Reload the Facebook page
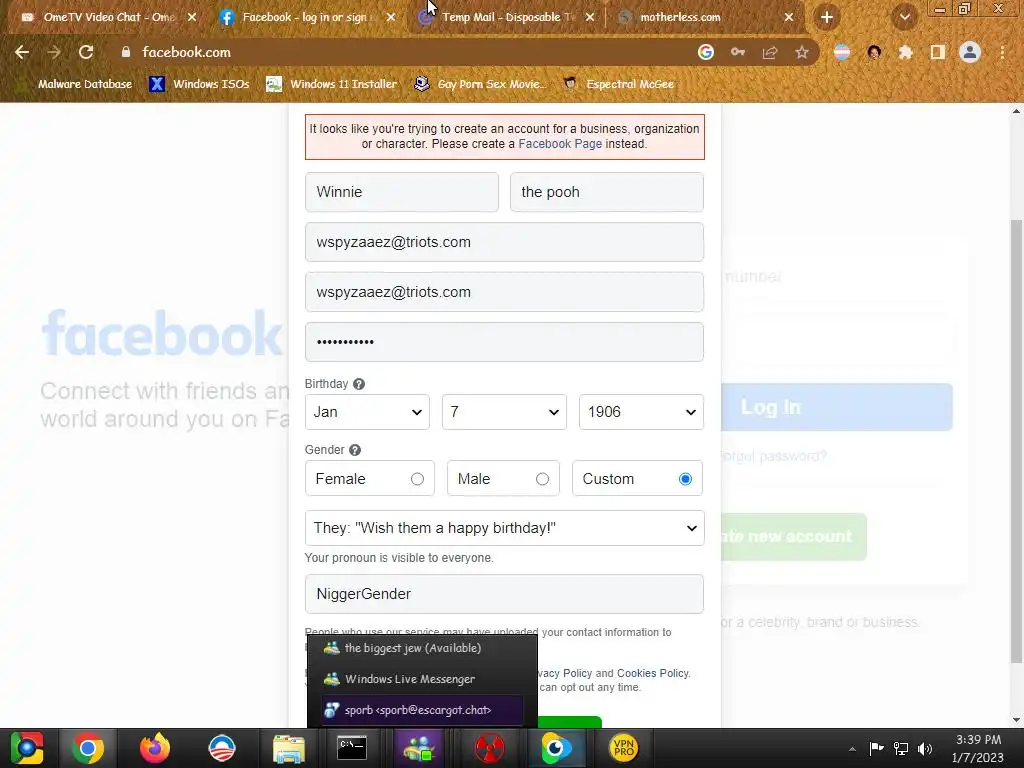Image resolution: width=1024 pixels, height=768 pixels. coord(86,52)
